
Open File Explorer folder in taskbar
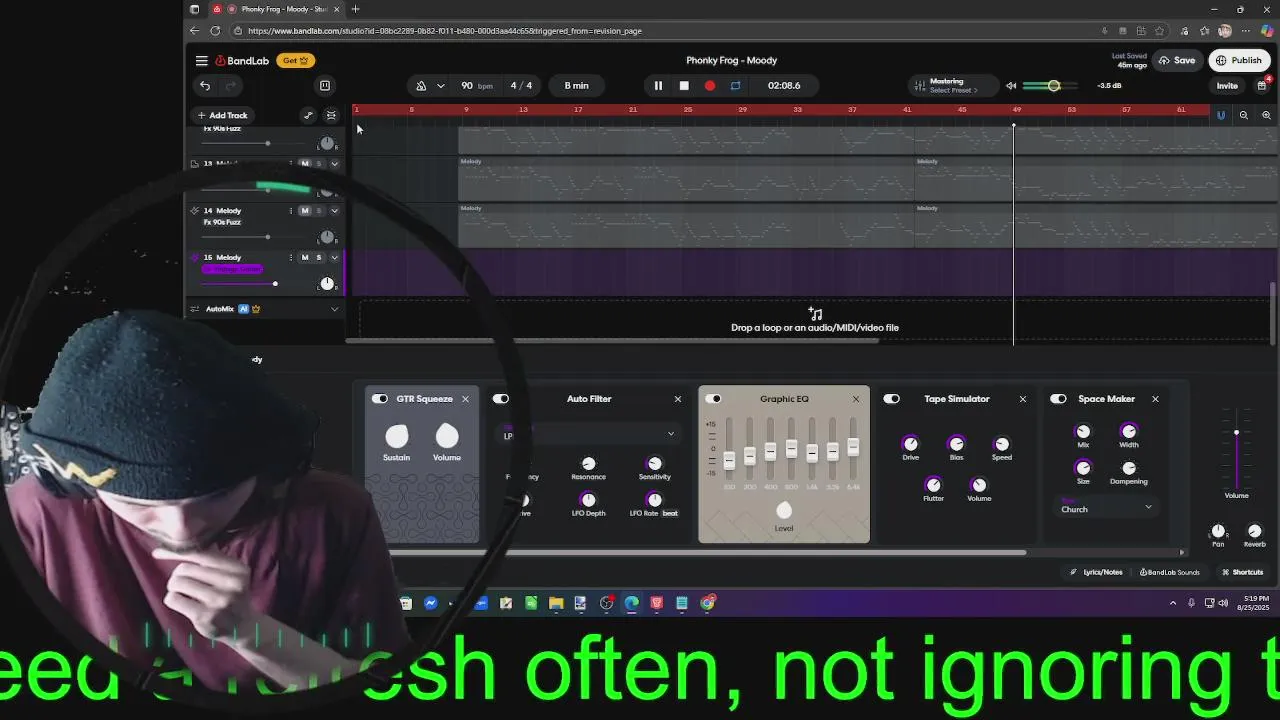point(556,603)
